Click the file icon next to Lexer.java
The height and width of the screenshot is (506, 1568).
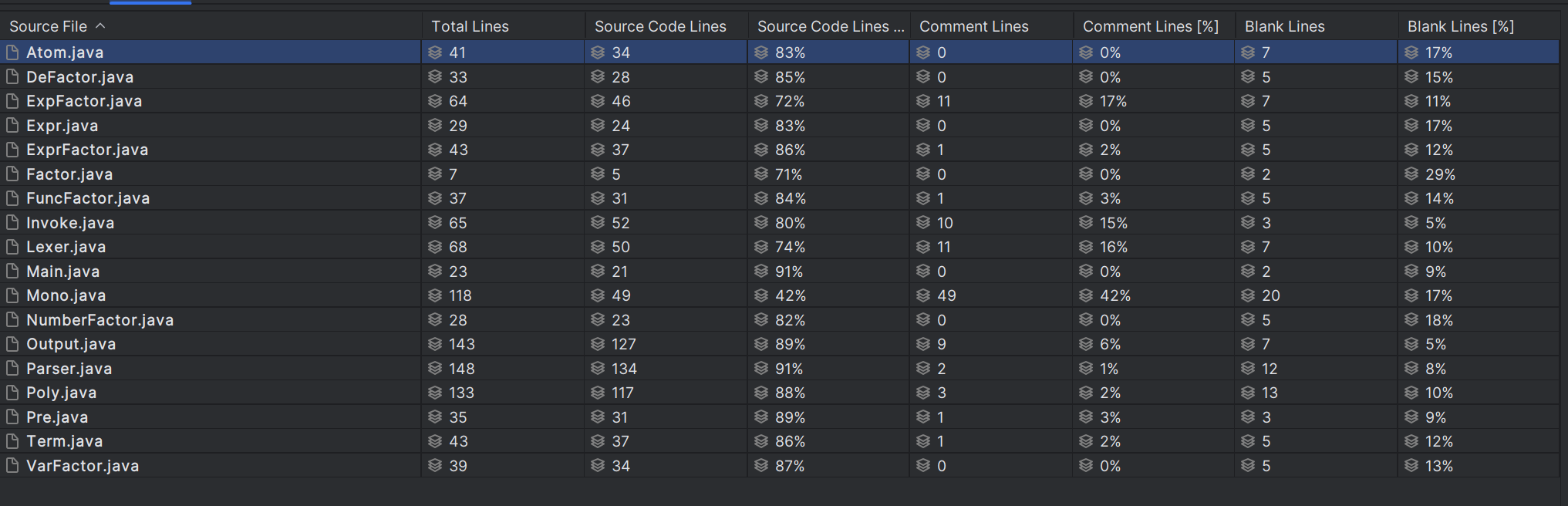(12, 247)
